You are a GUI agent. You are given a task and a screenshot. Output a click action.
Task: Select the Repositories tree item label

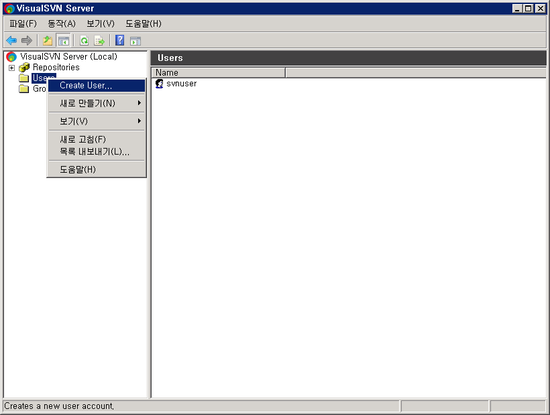[x=56, y=67]
